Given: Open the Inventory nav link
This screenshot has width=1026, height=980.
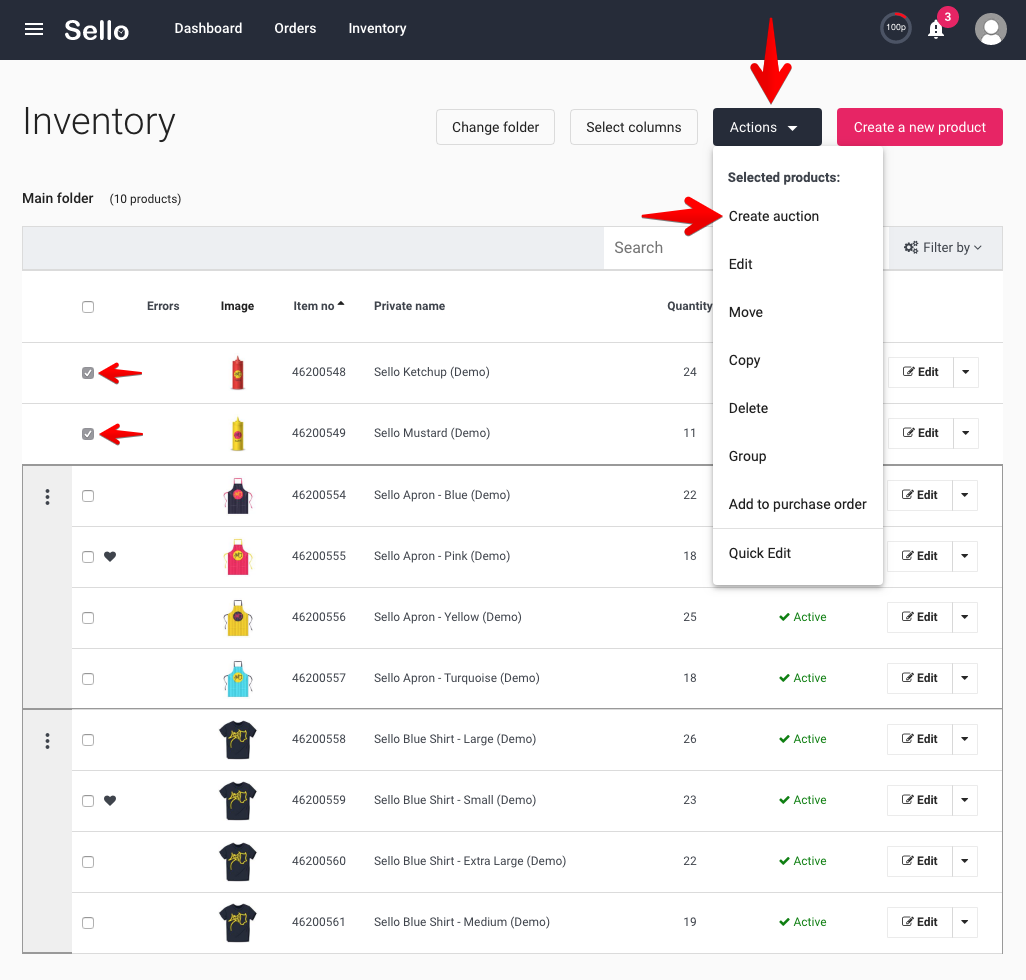Looking at the screenshot, I should tap(377, 28).
